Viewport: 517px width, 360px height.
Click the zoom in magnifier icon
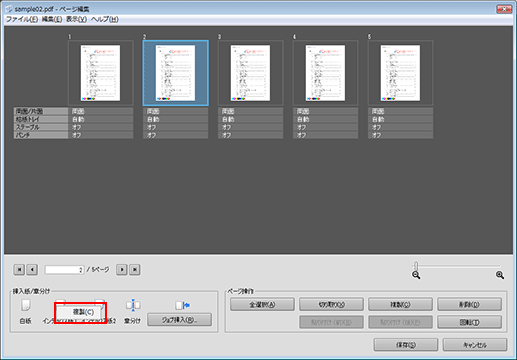(x=500, y=275)
